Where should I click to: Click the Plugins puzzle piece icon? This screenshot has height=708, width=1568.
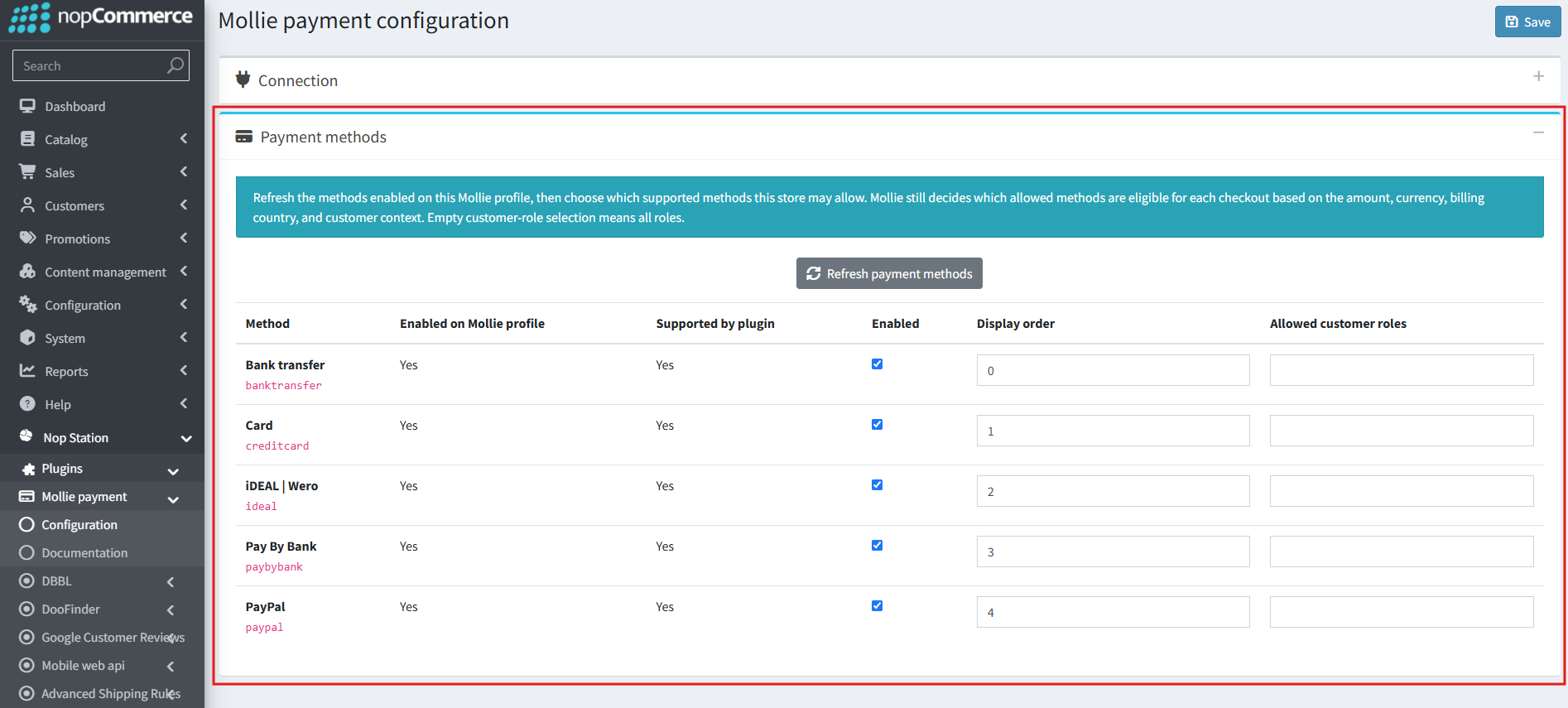point(28,469)
